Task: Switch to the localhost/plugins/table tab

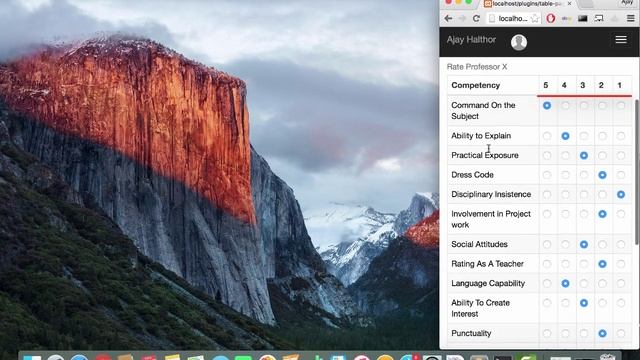Action: point(527,3)
